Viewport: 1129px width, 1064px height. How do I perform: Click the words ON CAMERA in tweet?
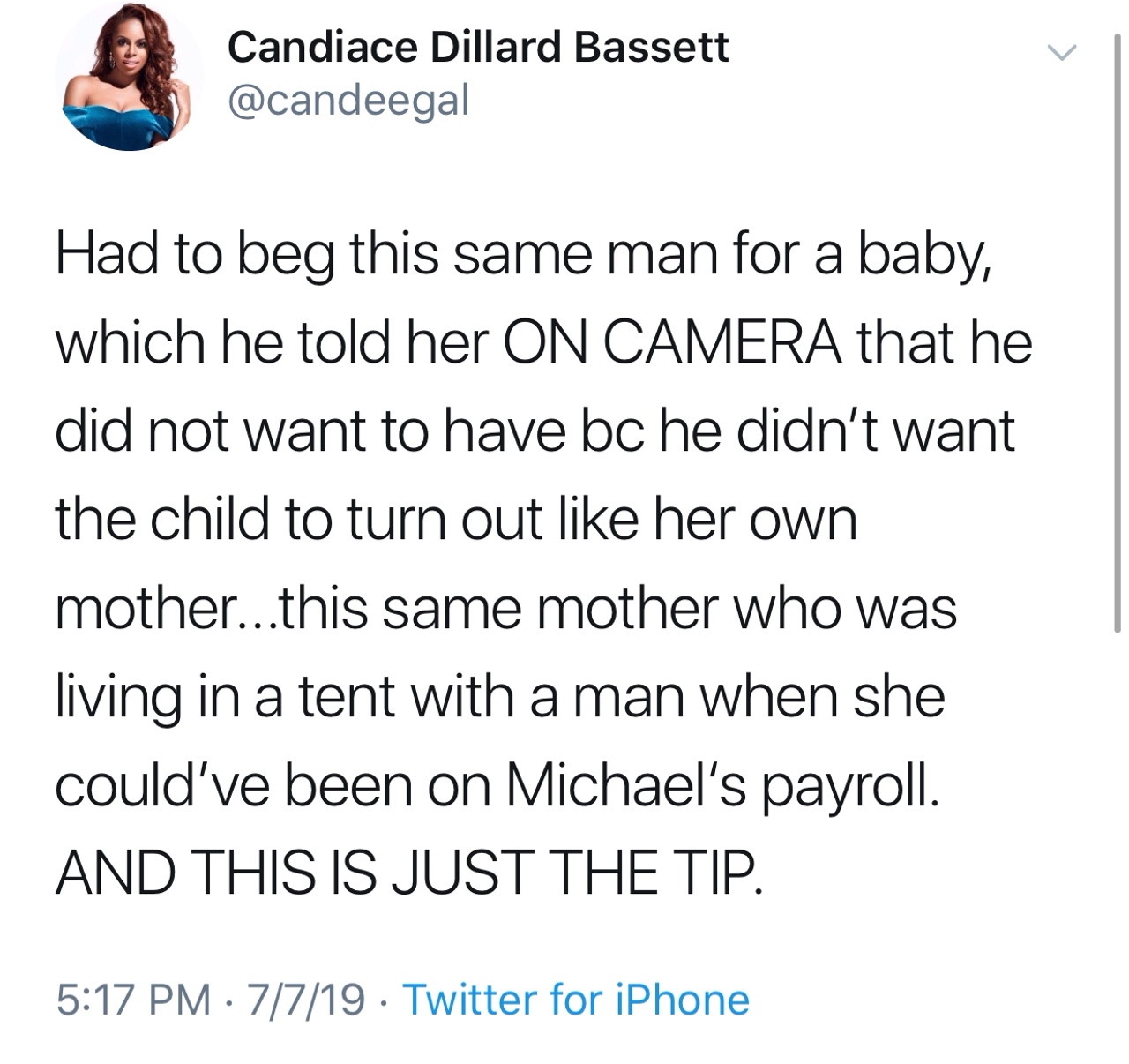tap(671, 342)
